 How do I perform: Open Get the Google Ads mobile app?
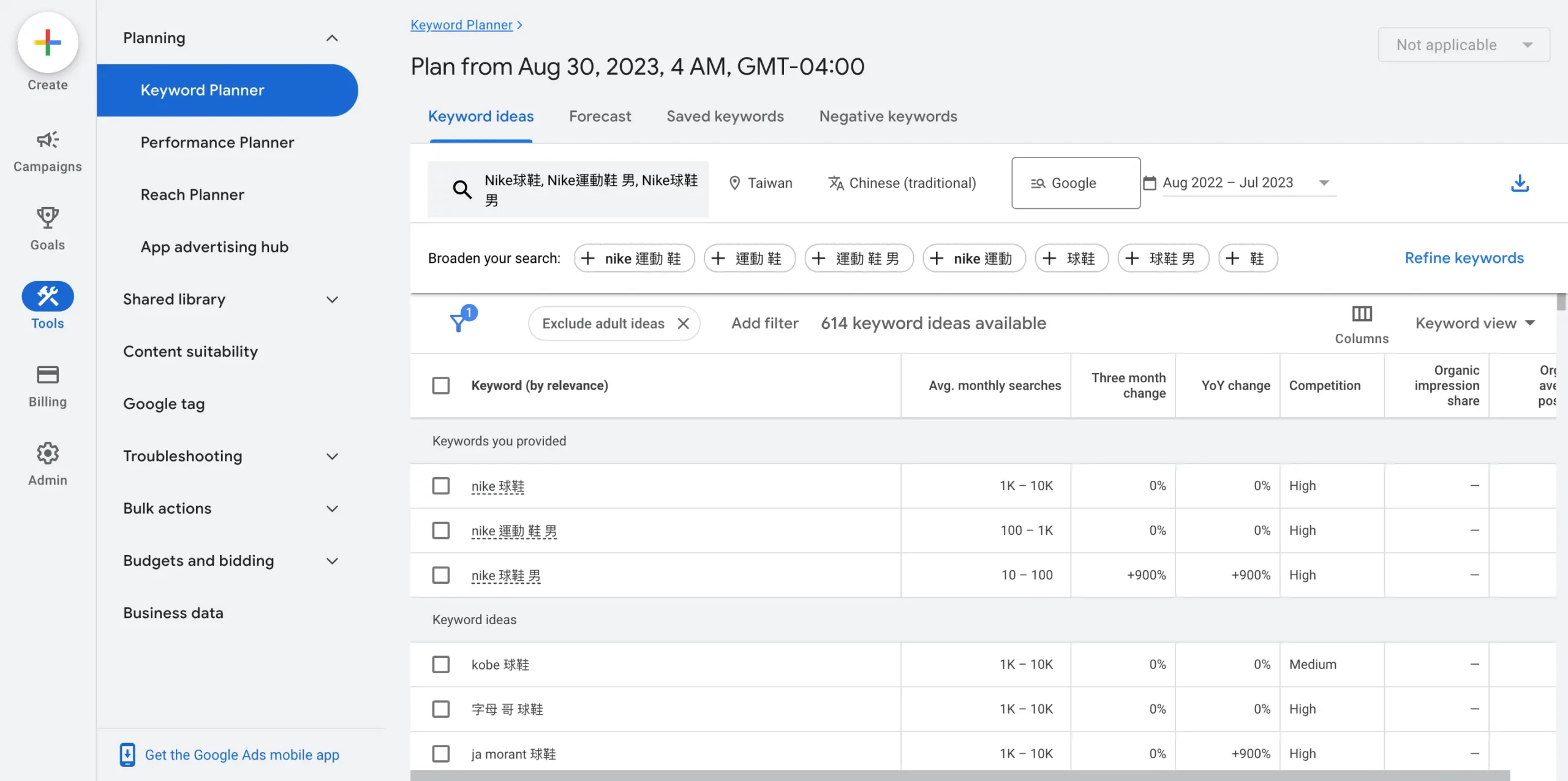point(242,755)
